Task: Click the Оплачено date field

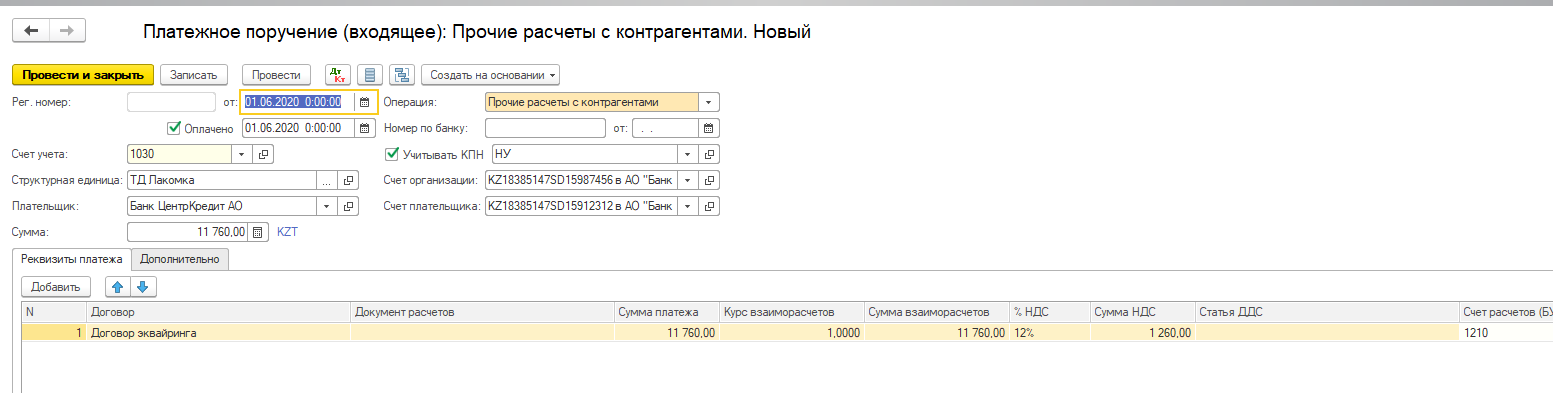Action: (x=298, y=128)
